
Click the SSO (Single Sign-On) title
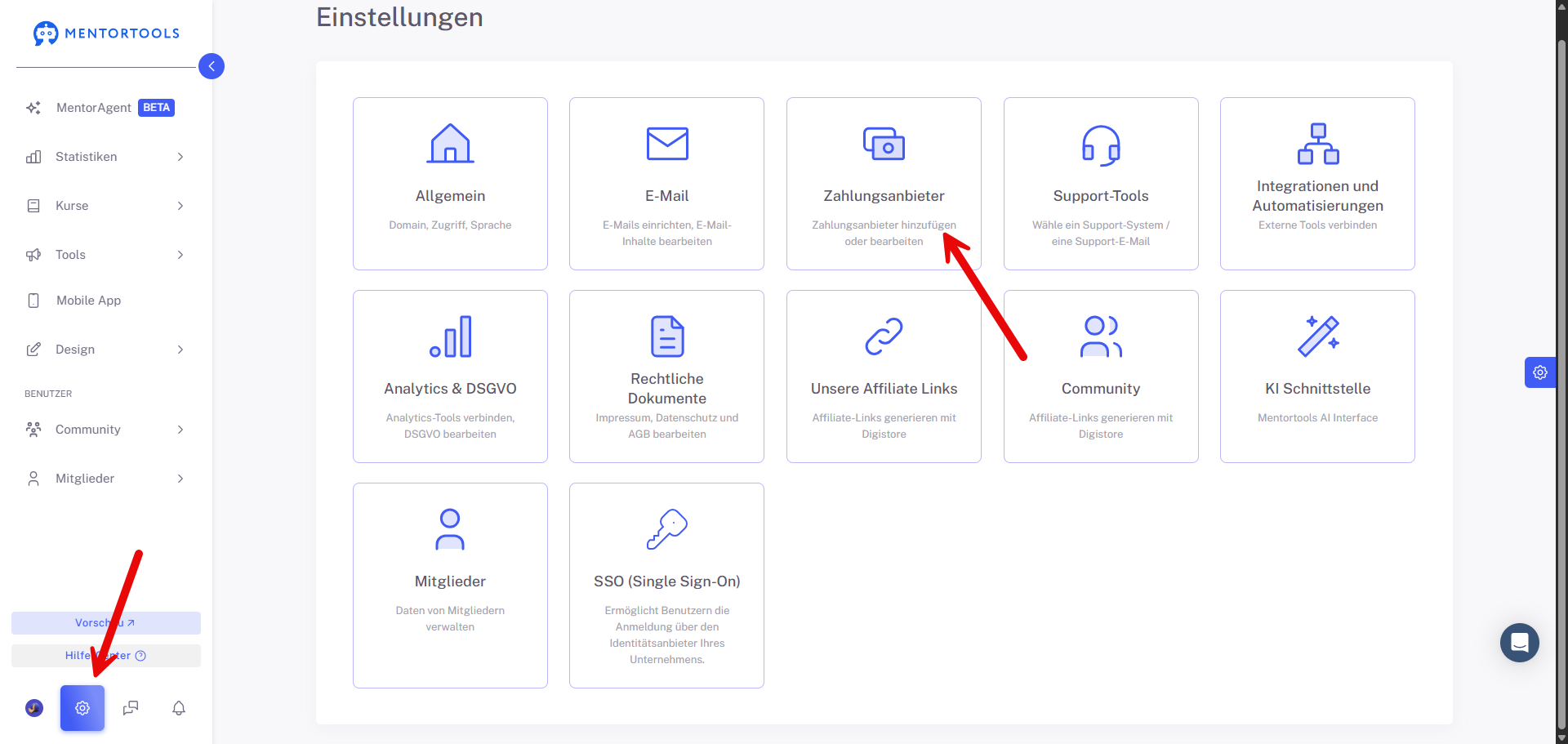667,581
